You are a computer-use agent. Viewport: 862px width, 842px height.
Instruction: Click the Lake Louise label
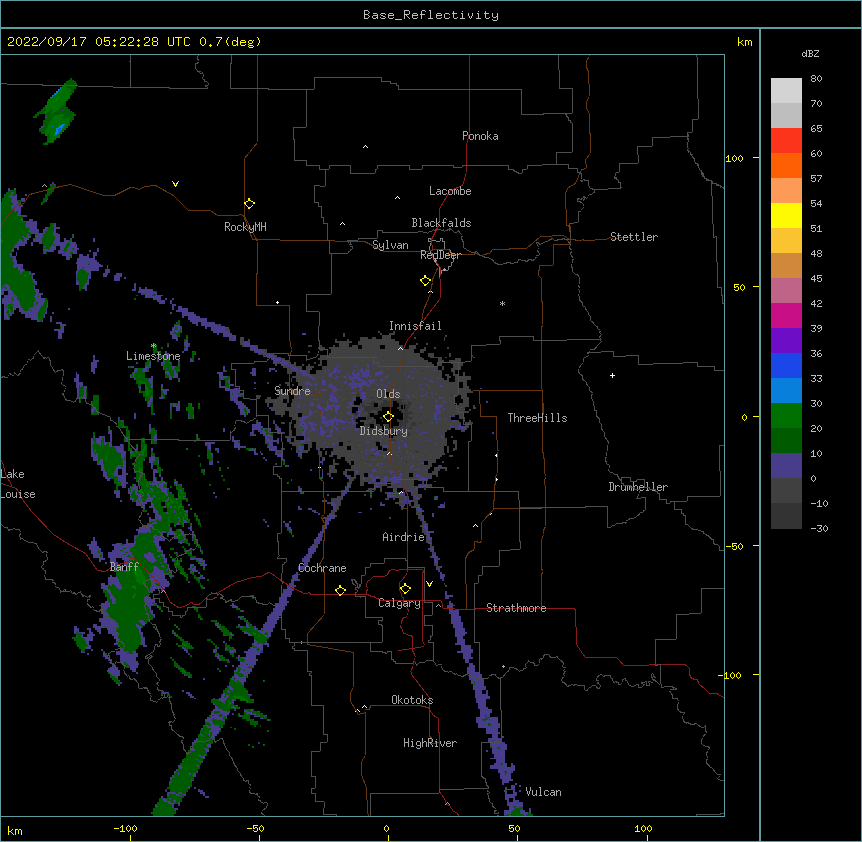pyautogui.click(x=18, y=484)
